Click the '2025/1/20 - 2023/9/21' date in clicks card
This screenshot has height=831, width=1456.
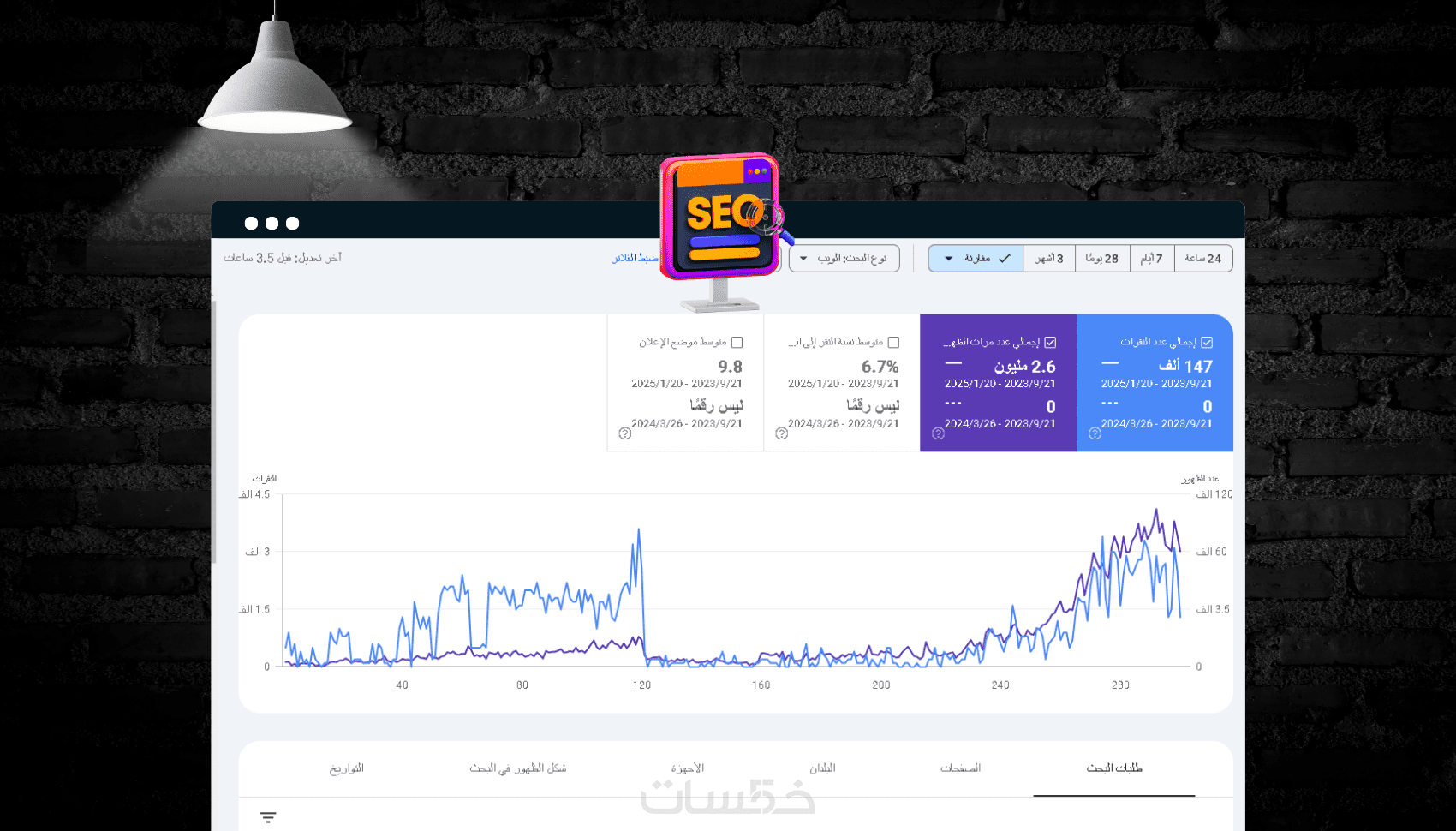coord(1156,384)
